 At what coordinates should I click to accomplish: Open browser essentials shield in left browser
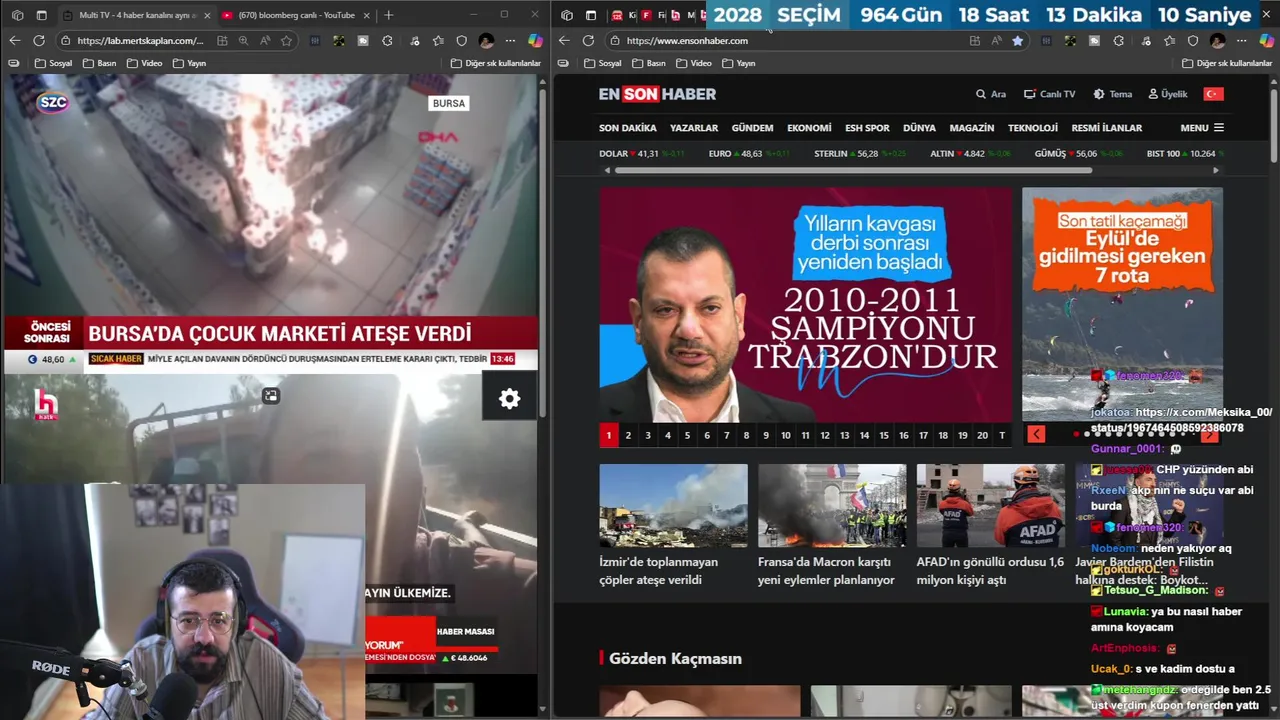(x=461, y=40)
